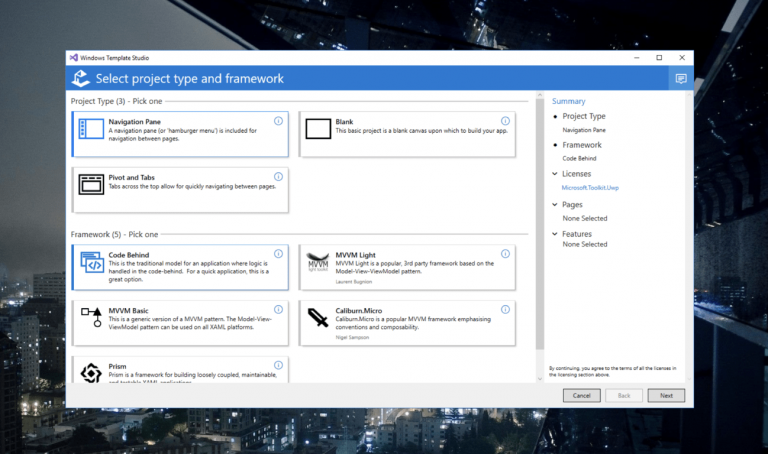Click the Summary panel title
The width and height of the screenshot is (768, 454).
click(569, 101)
